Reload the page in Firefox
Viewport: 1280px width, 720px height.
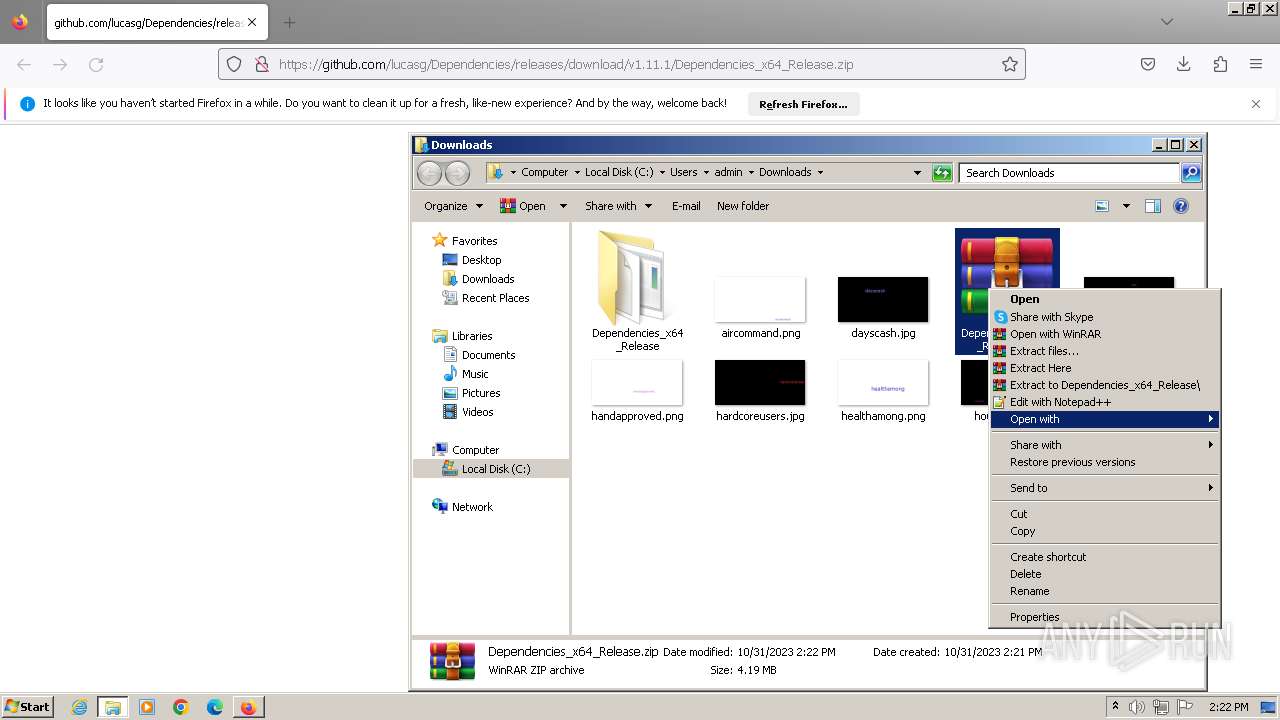[x=96, y=64]
